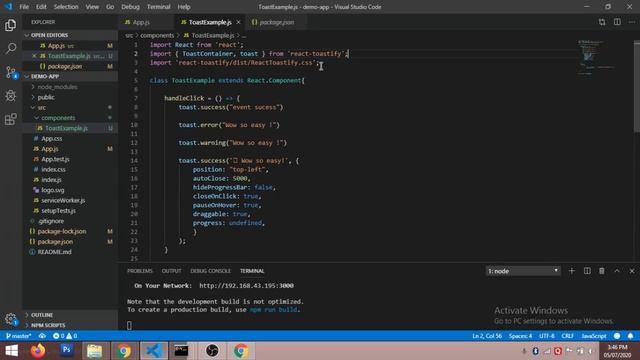Click the components breadcrumb item
This screenshot has width=640, height=360.
point(157,36)
